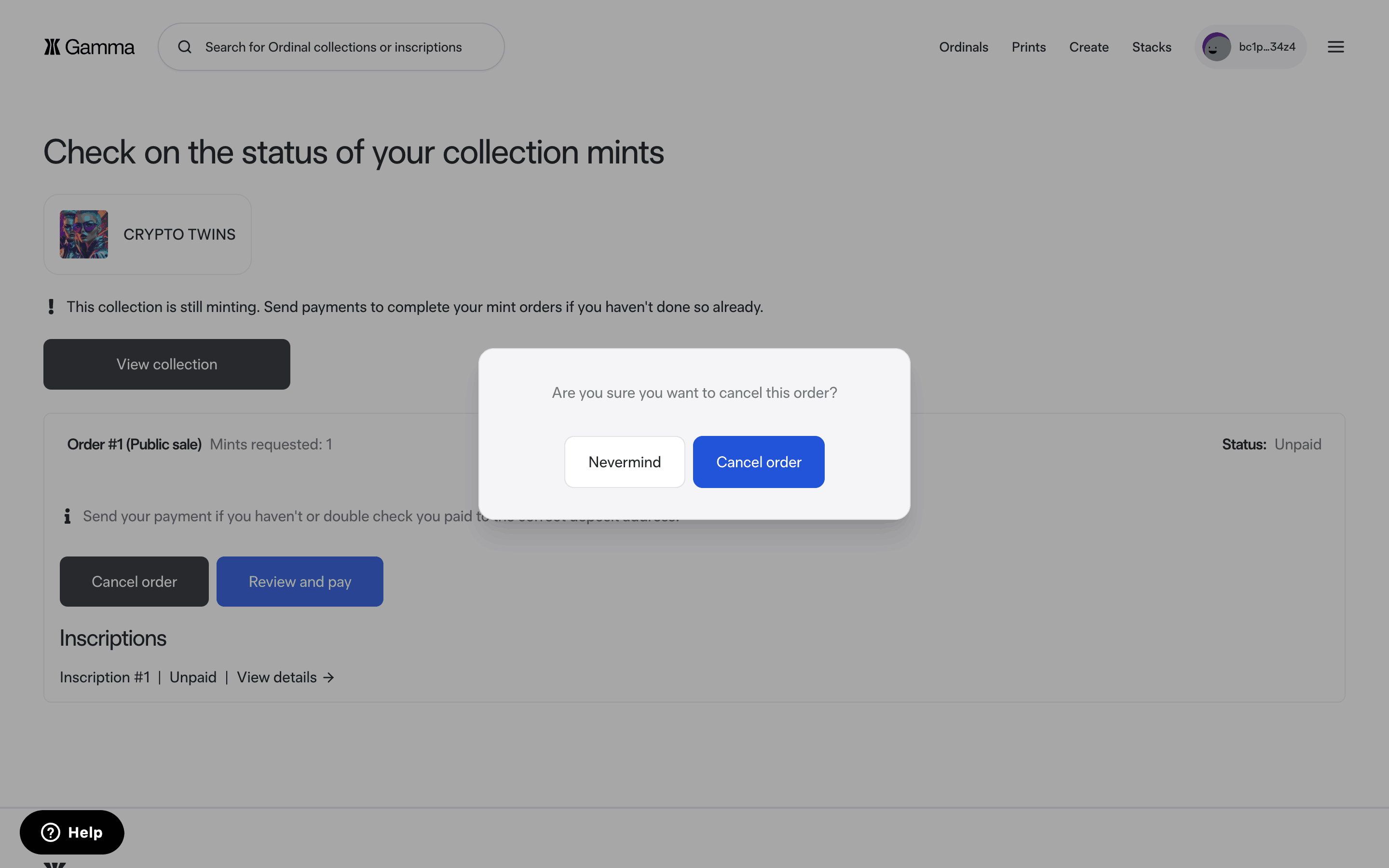Open the Ordinals navigation item

click(963, 47)
